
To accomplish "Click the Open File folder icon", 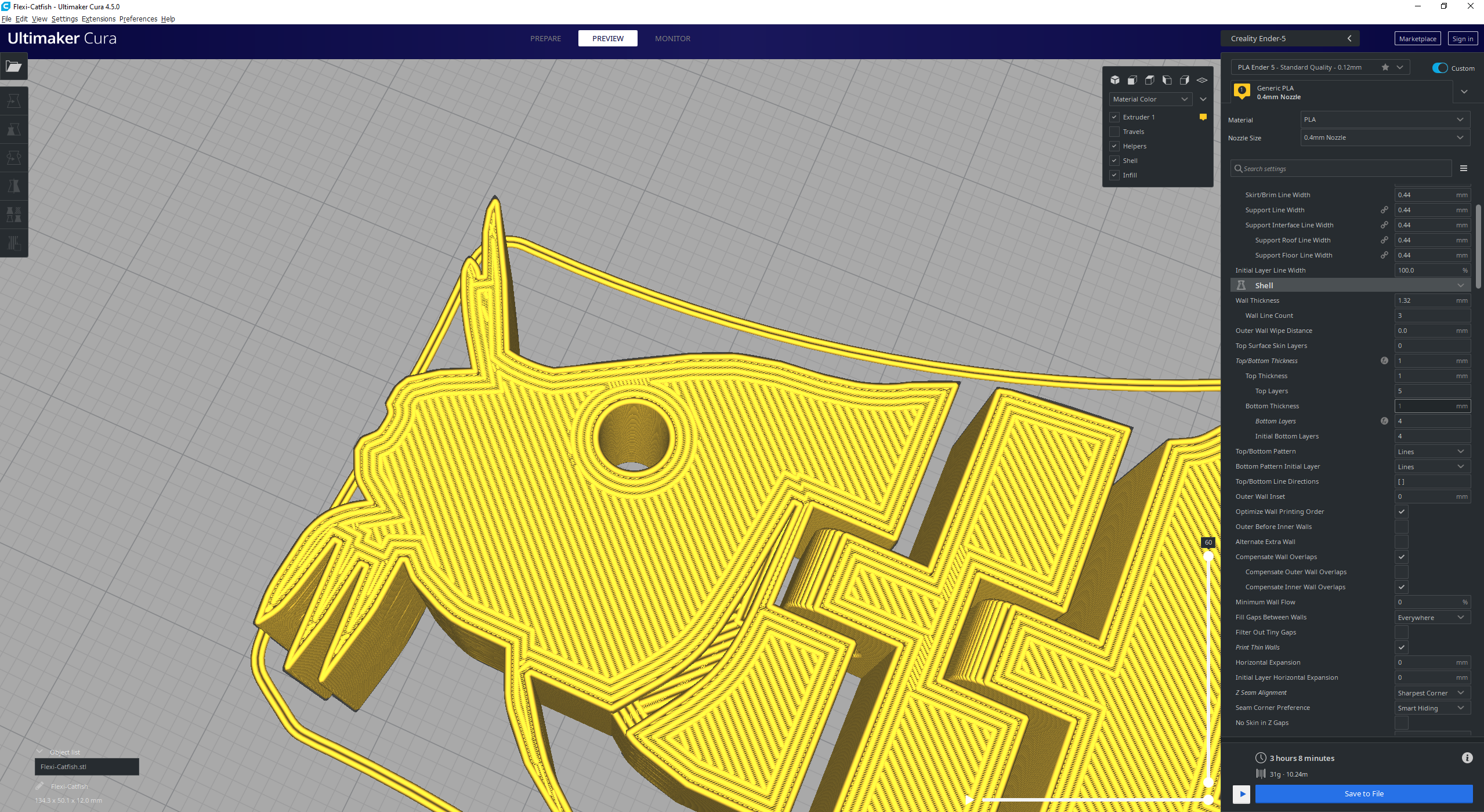I will click(13, 67).
